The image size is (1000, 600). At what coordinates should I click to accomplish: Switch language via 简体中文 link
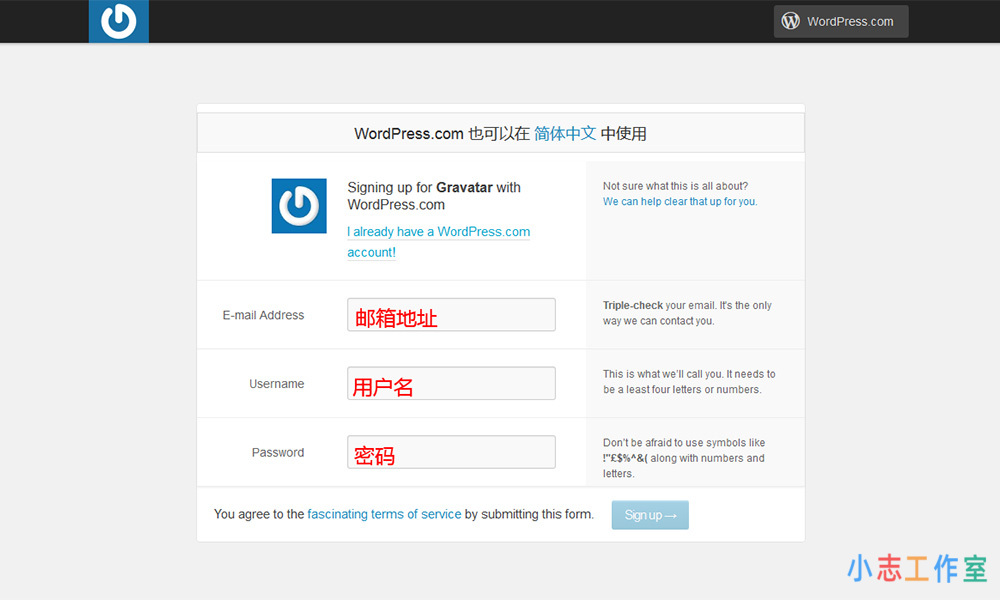pyautogui.click(x=565, y=133)
